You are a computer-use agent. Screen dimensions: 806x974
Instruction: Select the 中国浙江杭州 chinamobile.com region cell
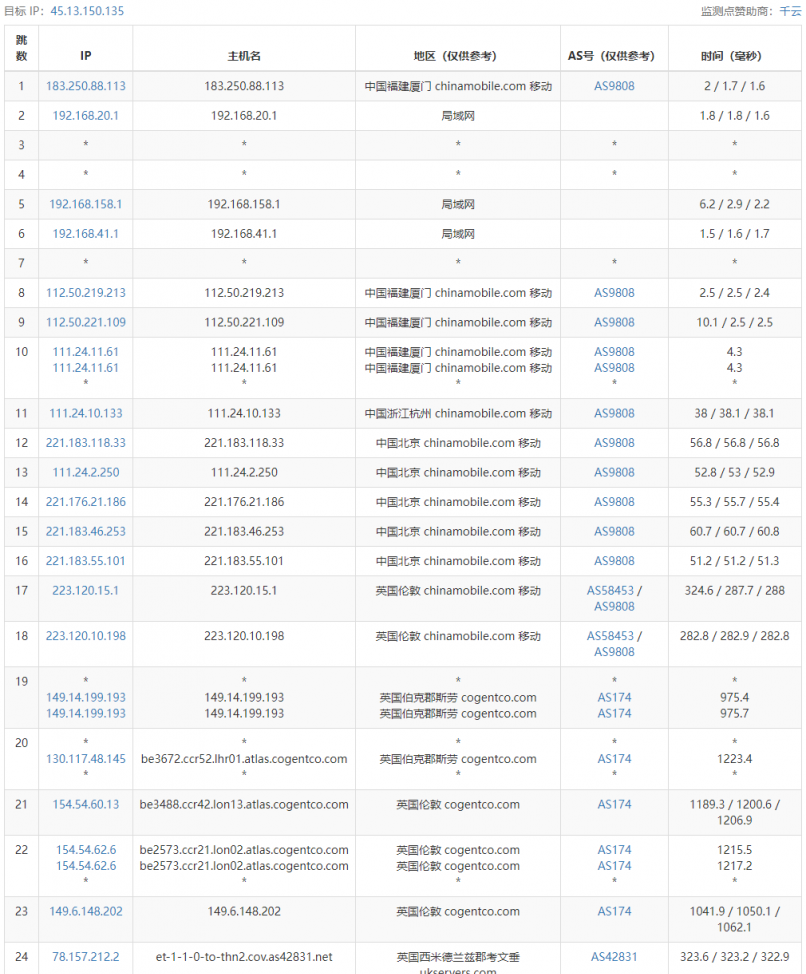tap(458, 413)
